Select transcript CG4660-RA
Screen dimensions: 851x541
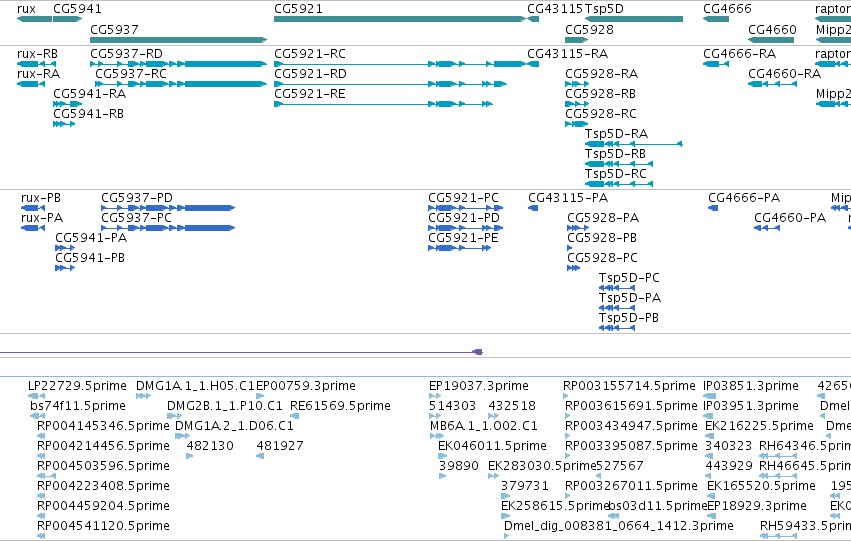[x=773, y=84]
